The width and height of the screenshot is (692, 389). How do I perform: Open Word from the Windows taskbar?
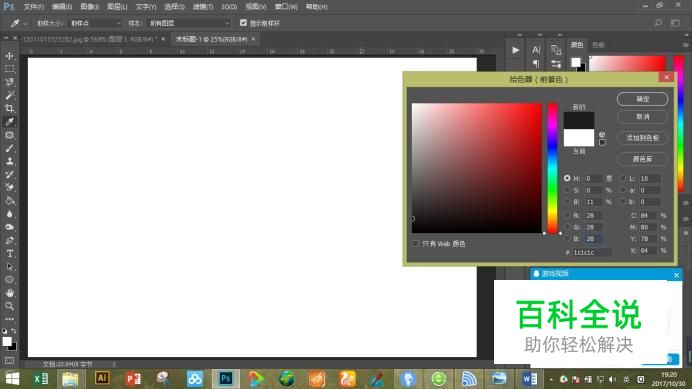[530, 379]
